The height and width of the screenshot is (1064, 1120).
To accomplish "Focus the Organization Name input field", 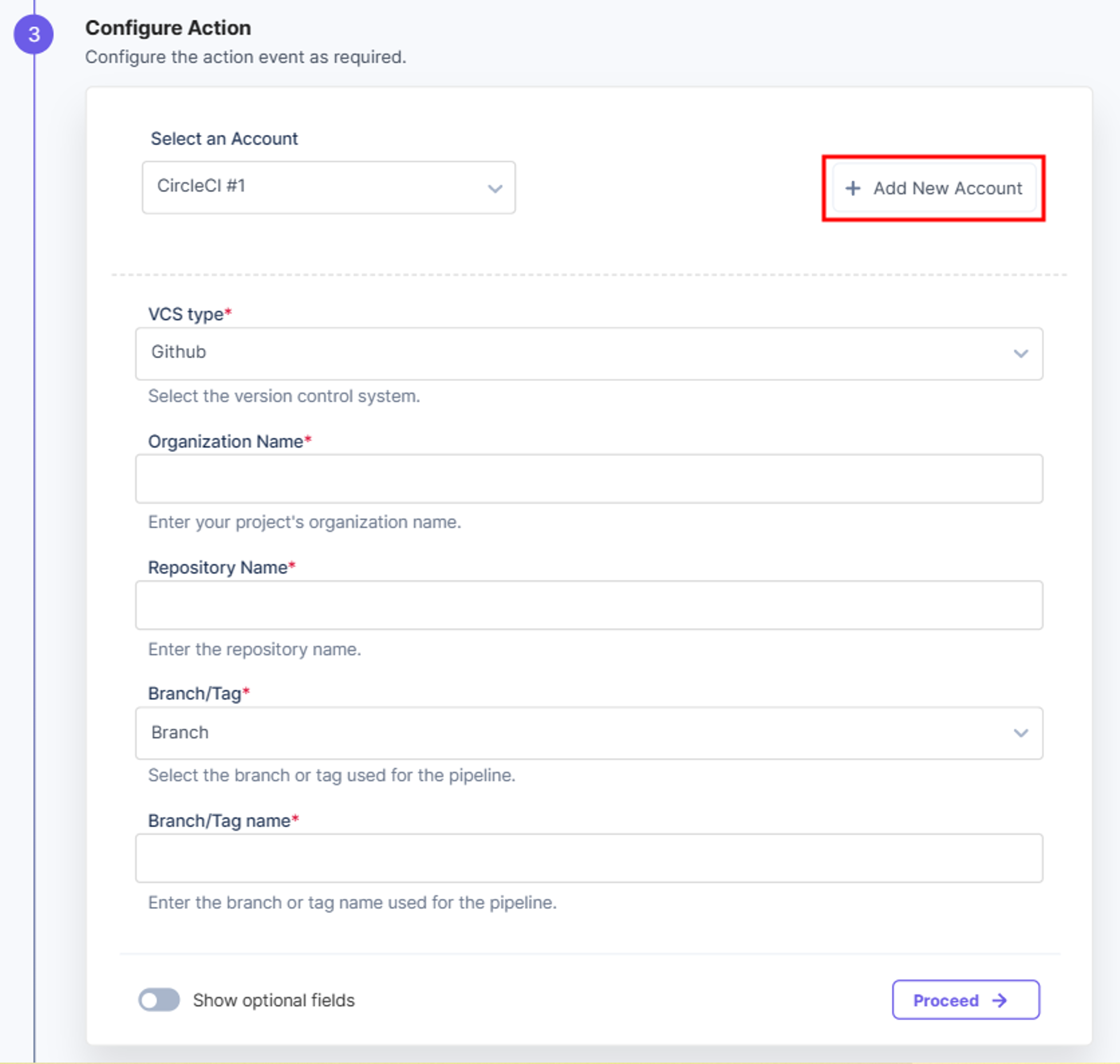I will click(x=589, y=478).
